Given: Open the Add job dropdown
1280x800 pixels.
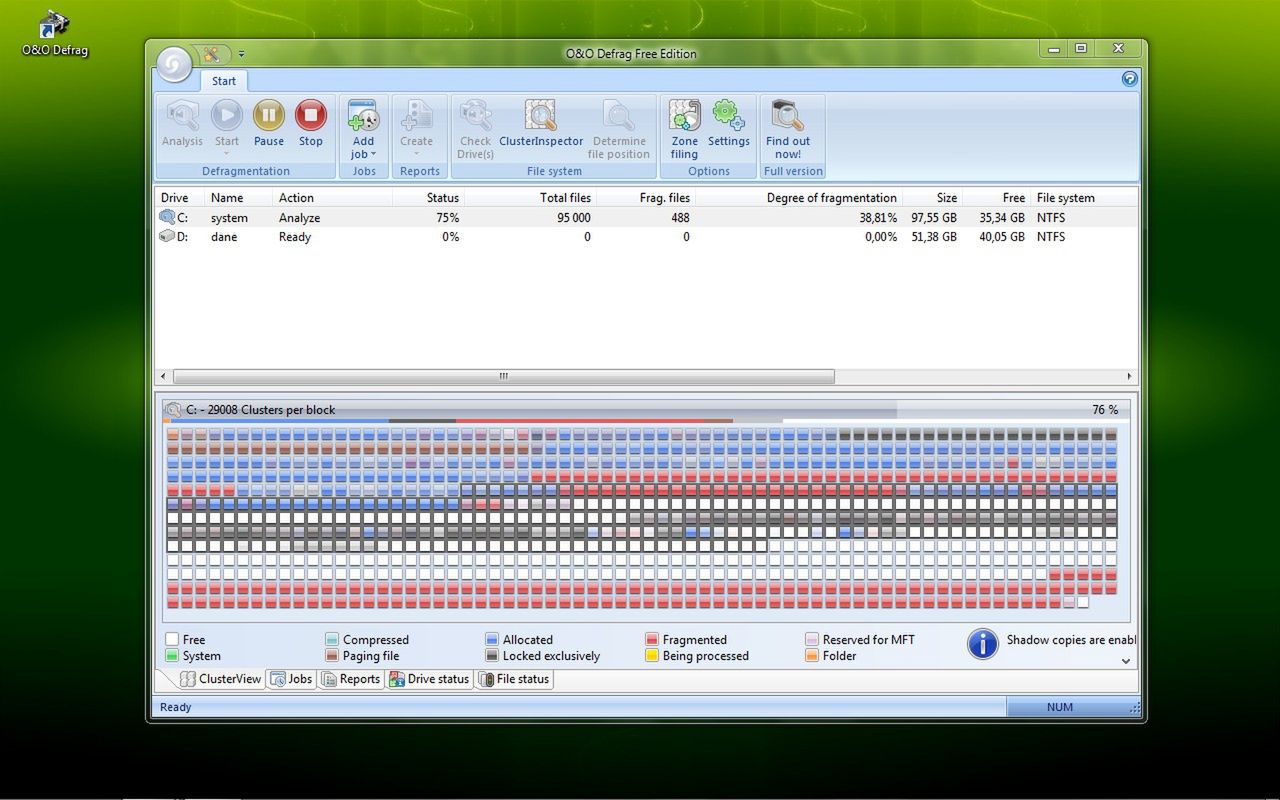Looking at the screenshot, I should pyautogui.click(x=363, y=130).
